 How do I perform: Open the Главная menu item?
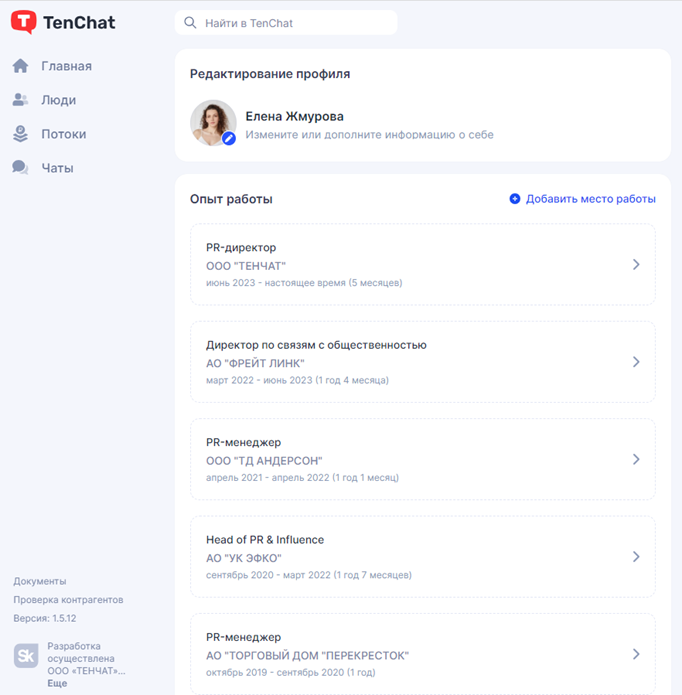[66, 66]
